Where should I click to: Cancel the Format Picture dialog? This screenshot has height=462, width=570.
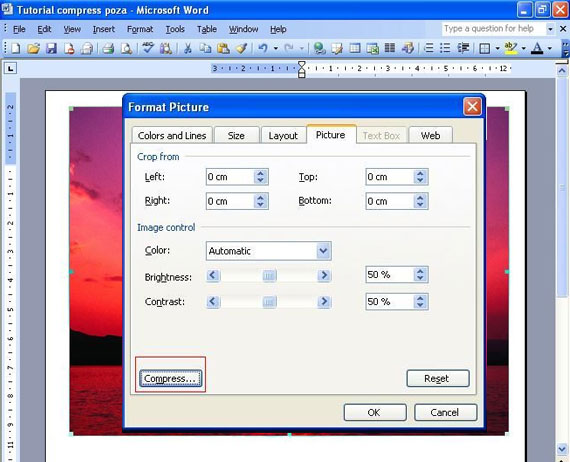(445, 413)
